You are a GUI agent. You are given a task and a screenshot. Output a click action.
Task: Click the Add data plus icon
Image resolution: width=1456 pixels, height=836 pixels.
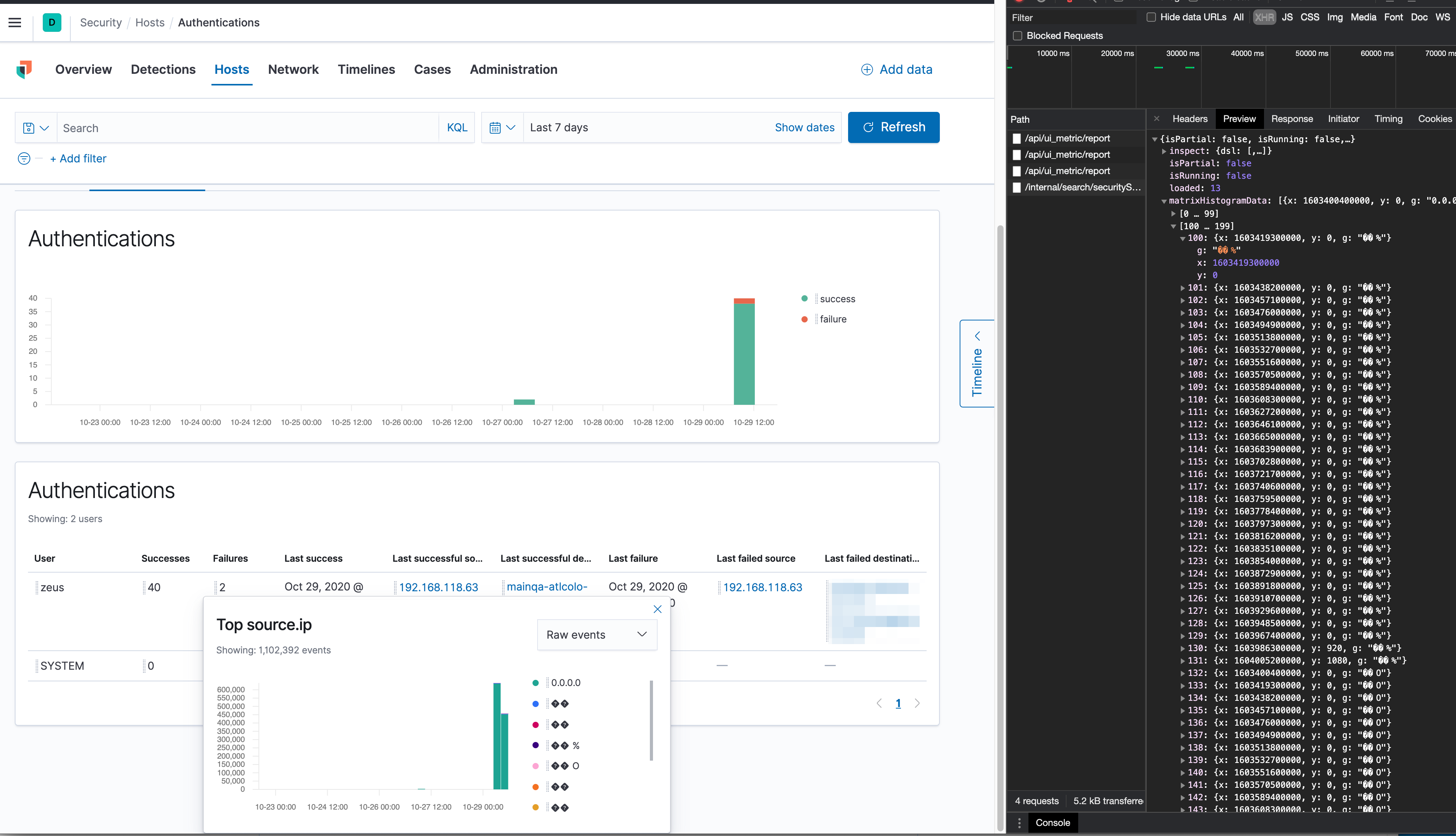(x=867, y=70)
